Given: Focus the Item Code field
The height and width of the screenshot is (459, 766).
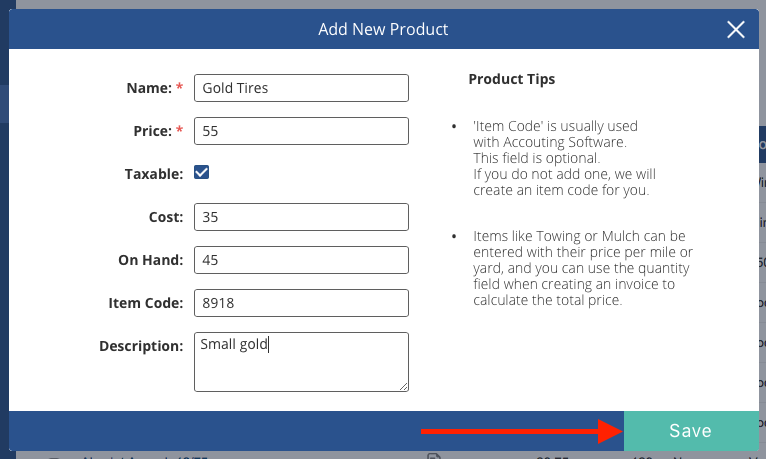Looking at the screenshot, I should point(301,303).
